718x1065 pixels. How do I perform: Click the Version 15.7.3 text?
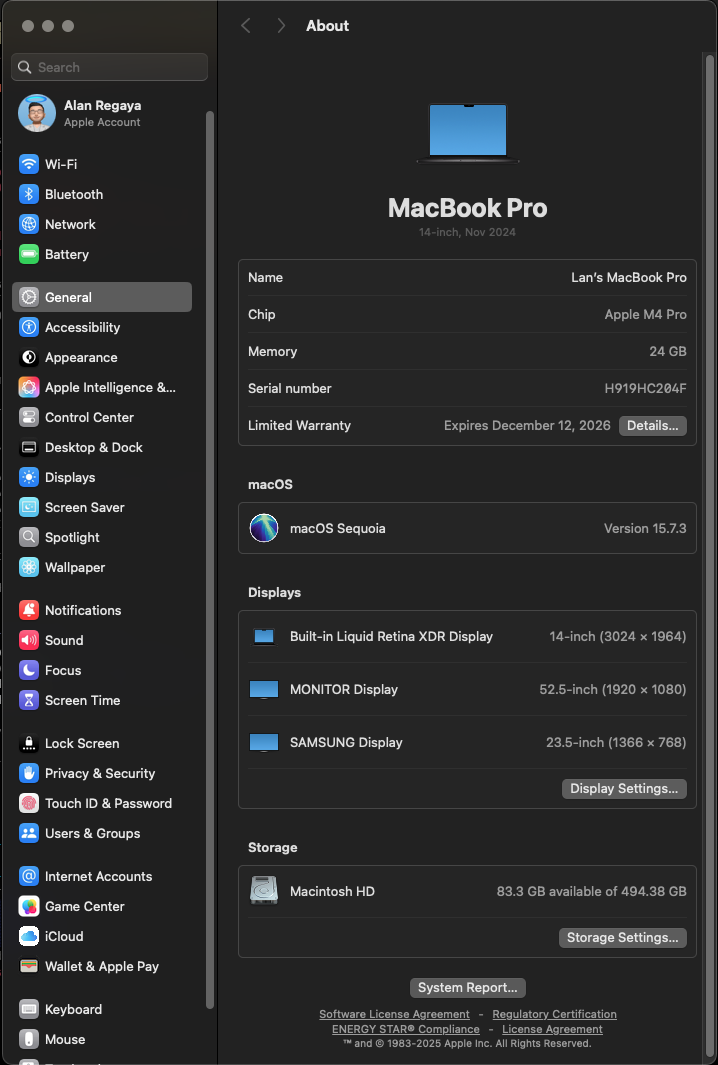coord(645,528)
